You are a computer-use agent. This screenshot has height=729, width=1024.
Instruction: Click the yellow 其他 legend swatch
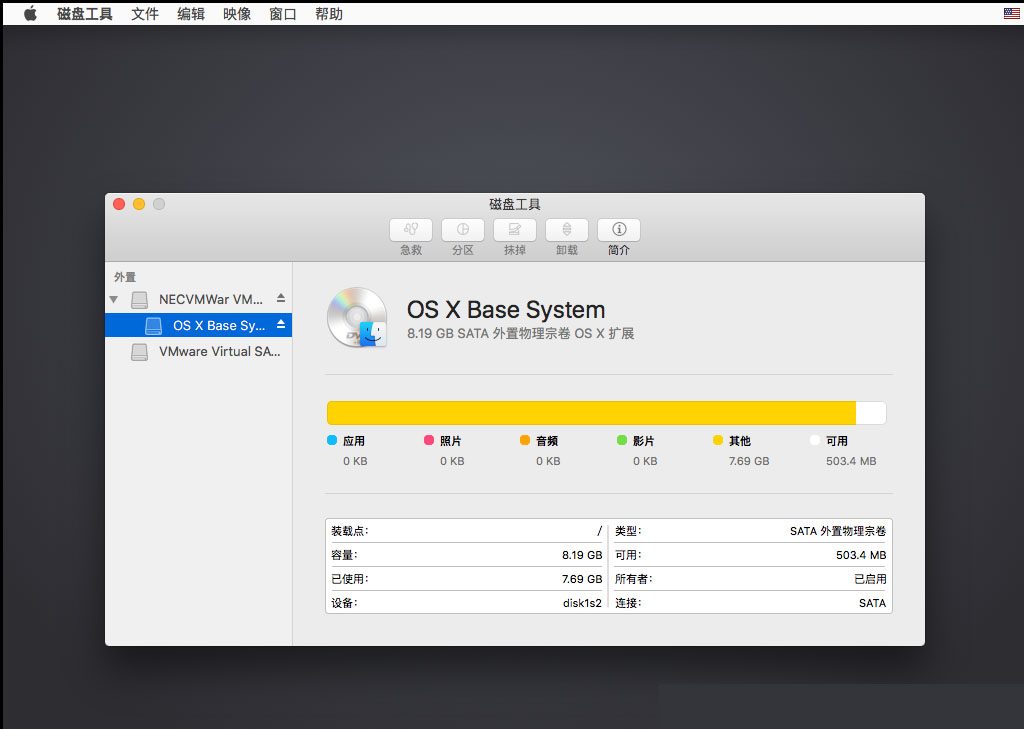718,440
